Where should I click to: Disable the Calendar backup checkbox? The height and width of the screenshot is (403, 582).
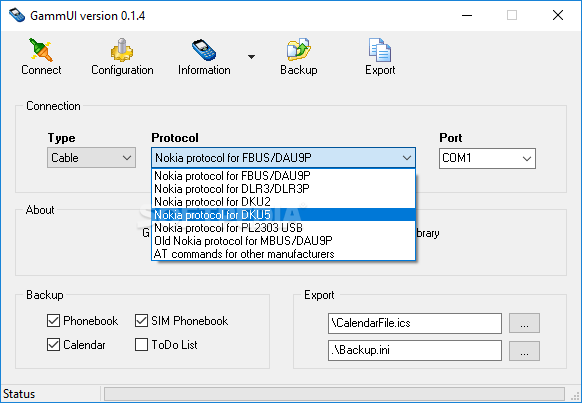tap(53, 345)
